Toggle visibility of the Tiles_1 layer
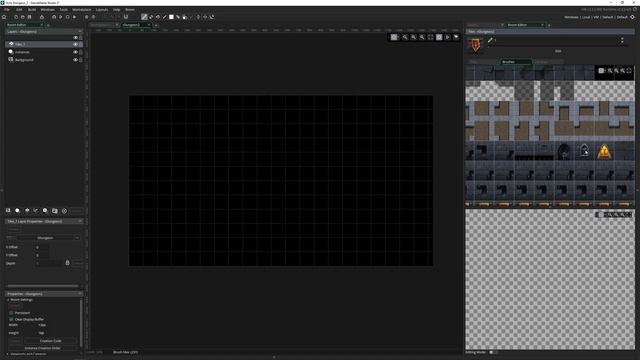 [76, 44]
